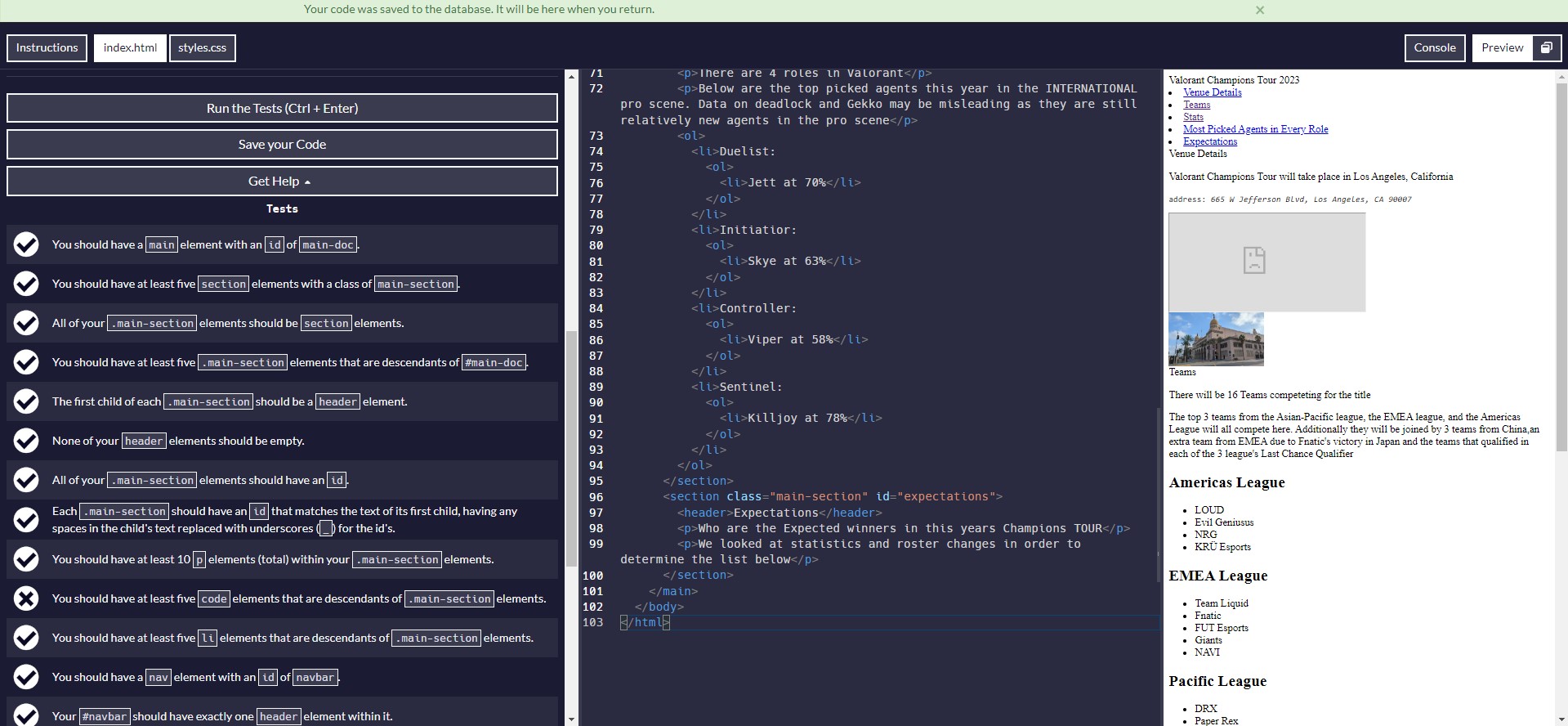
Task: Click 'Team Liquid' in the preview list
Action: [x=1222, y=603]
